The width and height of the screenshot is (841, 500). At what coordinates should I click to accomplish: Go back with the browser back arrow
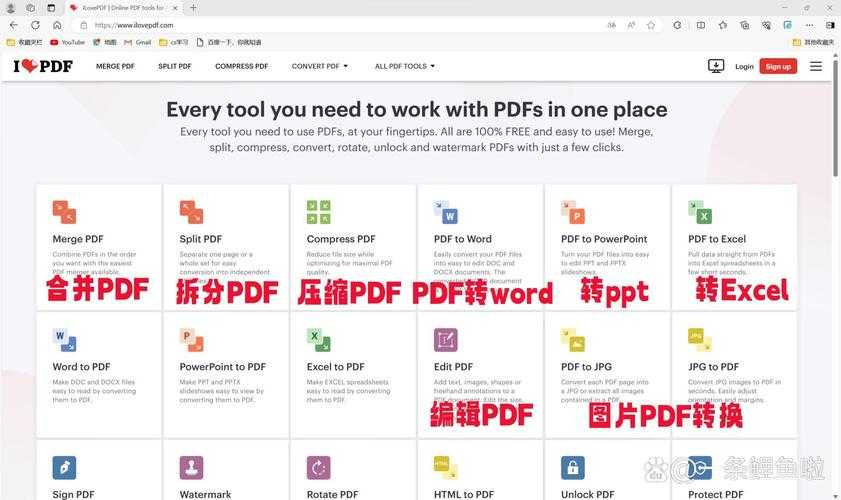tap(13, 25)
